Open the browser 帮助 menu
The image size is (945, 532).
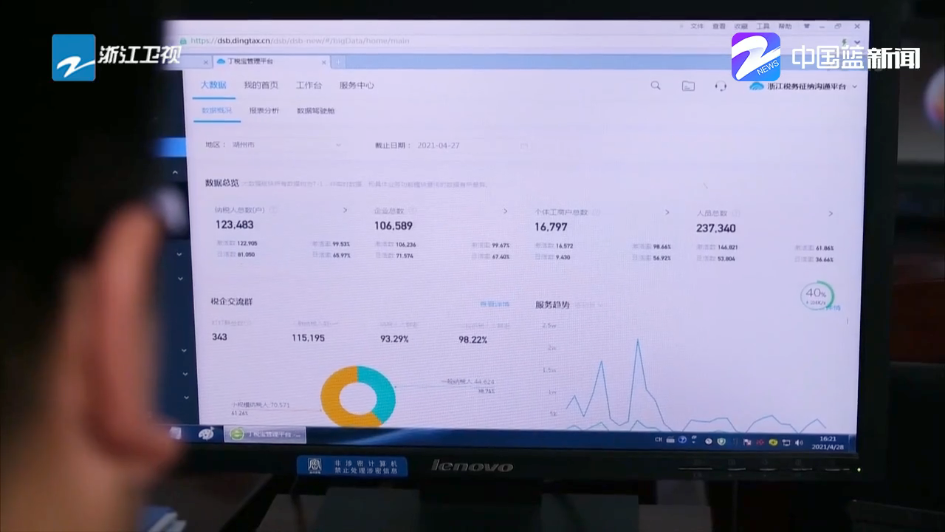(785, 27)
